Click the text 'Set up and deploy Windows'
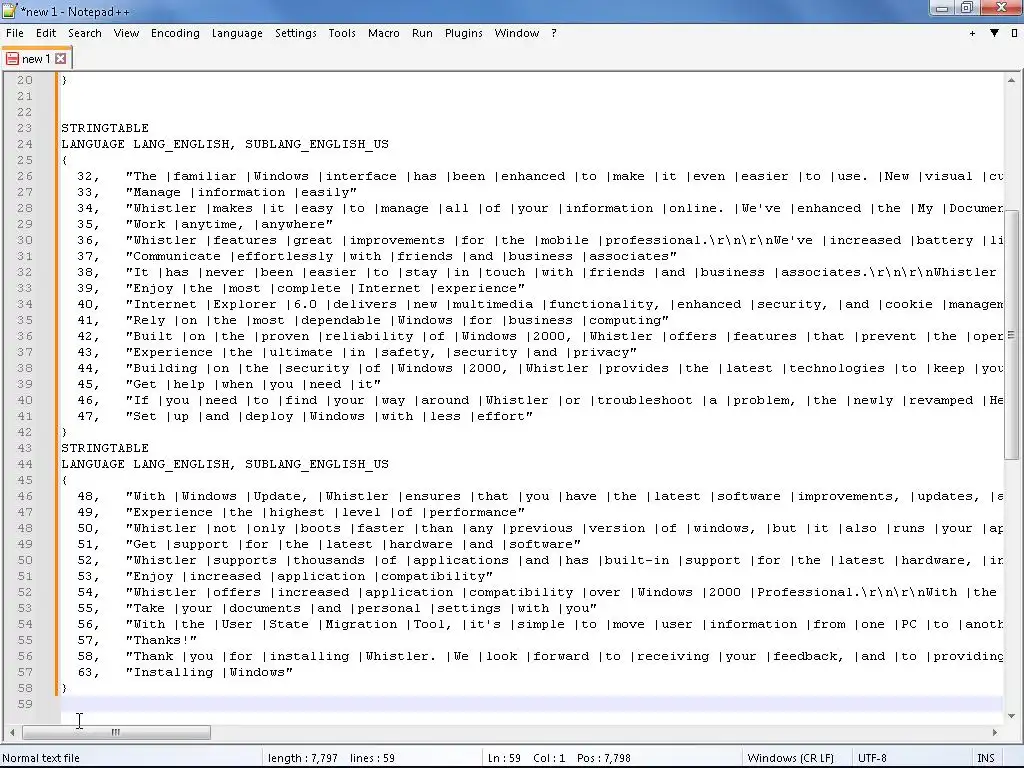 pyautogui.click(x=249, y=416)
